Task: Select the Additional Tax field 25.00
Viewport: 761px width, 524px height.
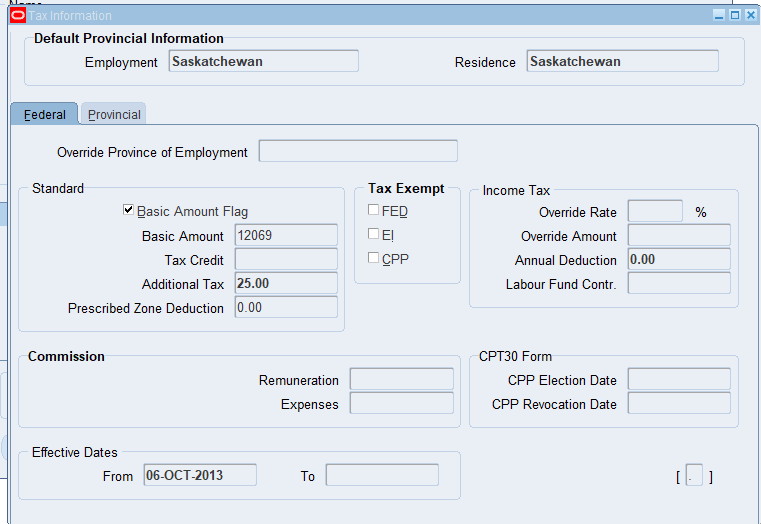Action: [286, 283]
